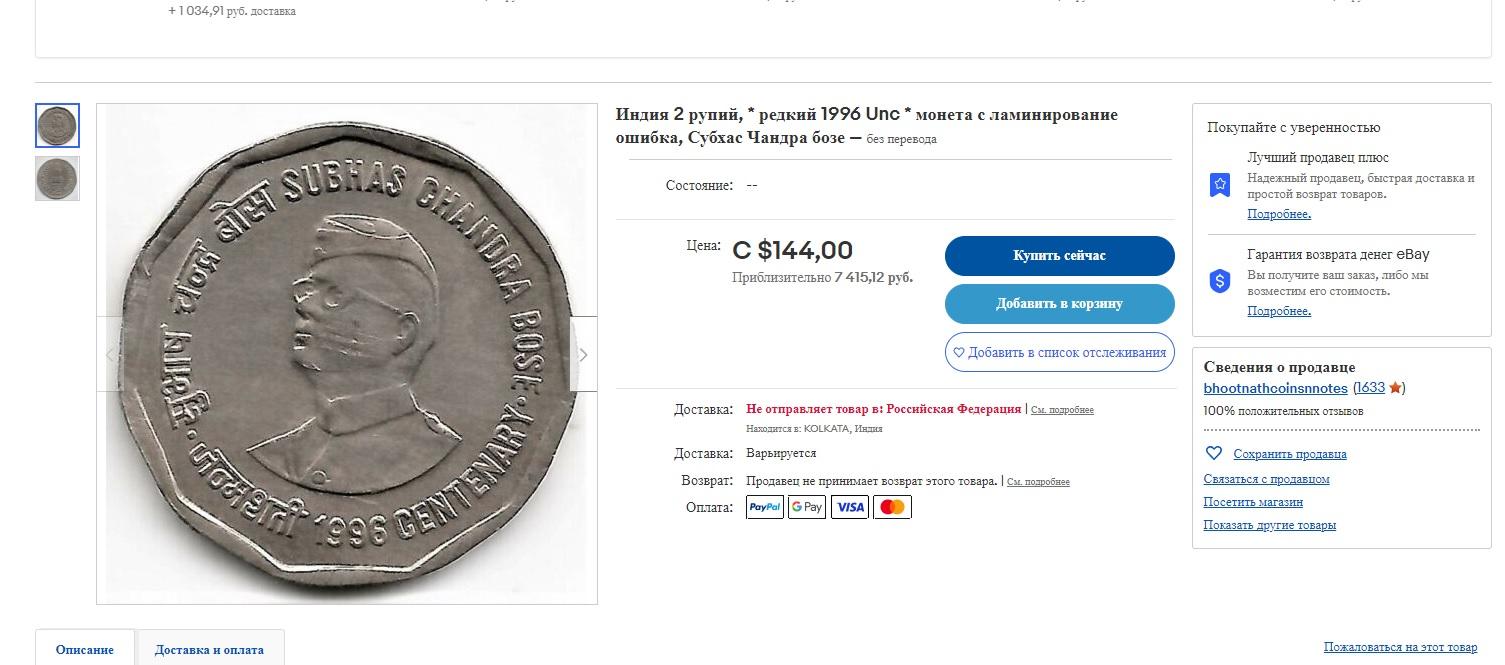This screenshot has height=665, width=1505.
Task: Switch to Доставка и оплата tab
Action: [209, 649]
